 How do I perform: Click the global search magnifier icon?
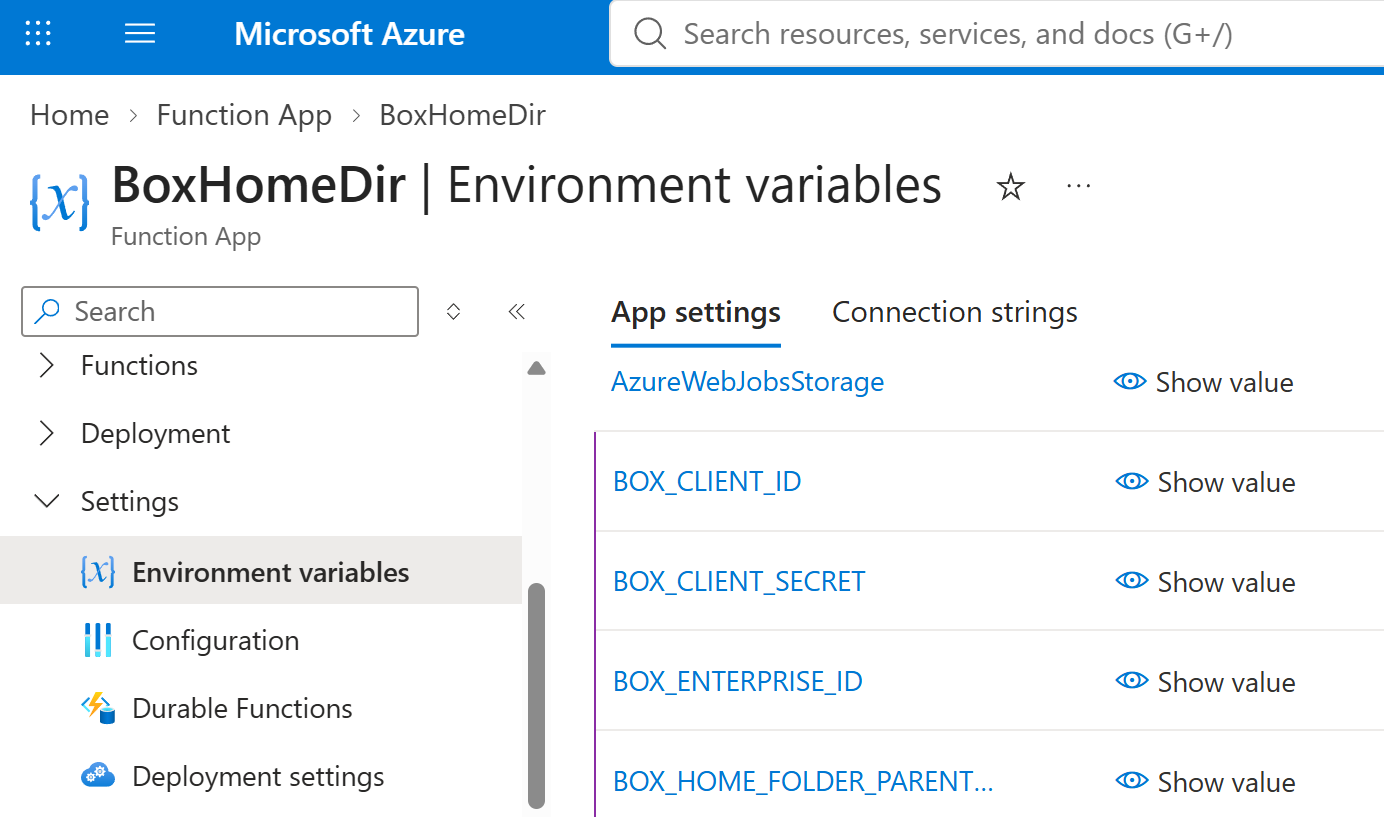tap(650, 34)
